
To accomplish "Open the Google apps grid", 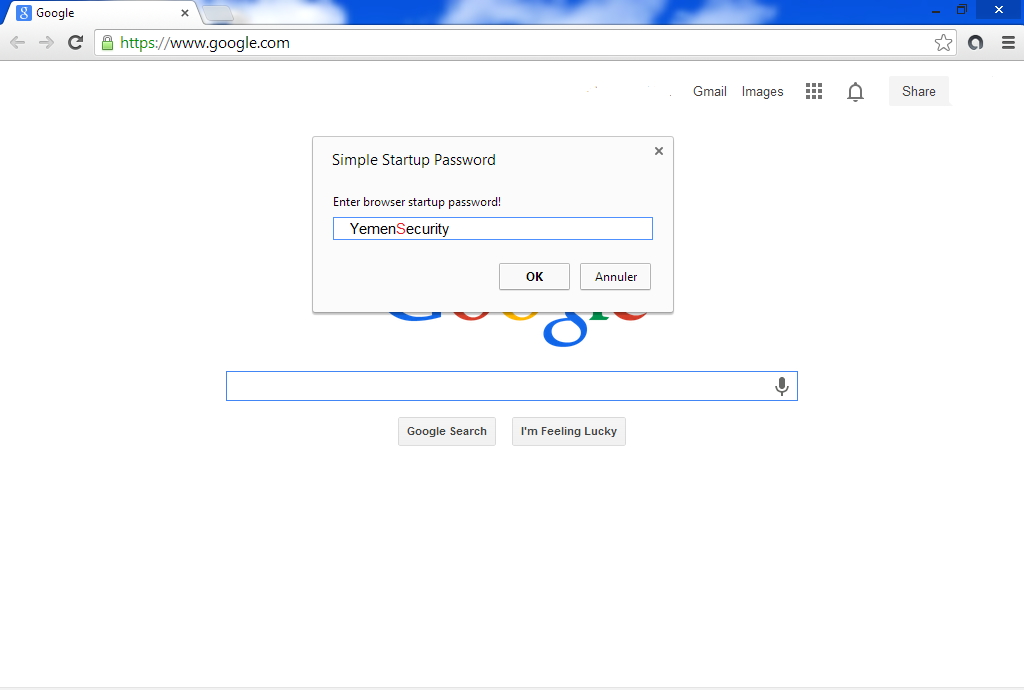I will click(814, 91).
